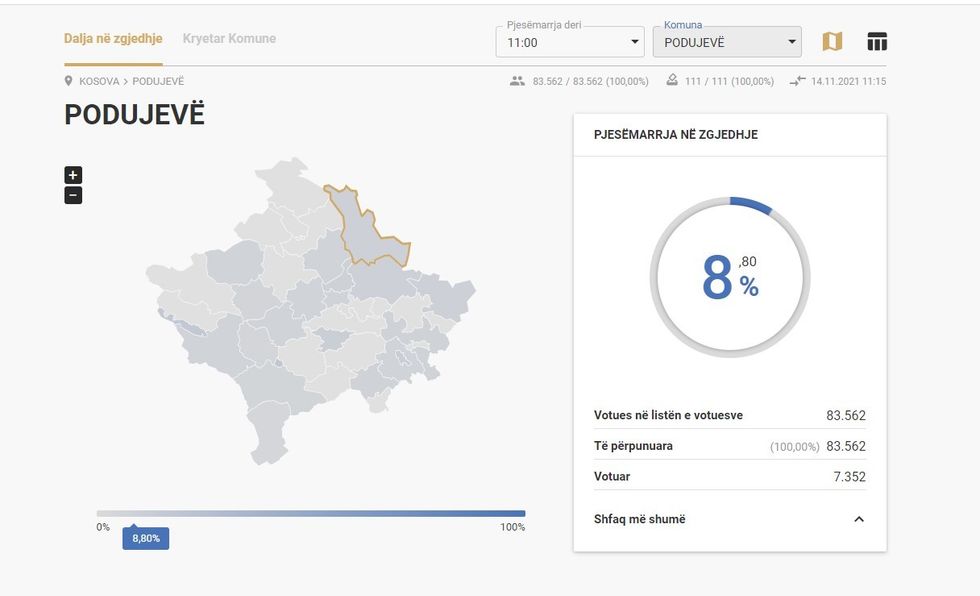The height and width of the screenshot is (596, 980).
Task: Click the voters people icon near 83.562
Action: 517,81
